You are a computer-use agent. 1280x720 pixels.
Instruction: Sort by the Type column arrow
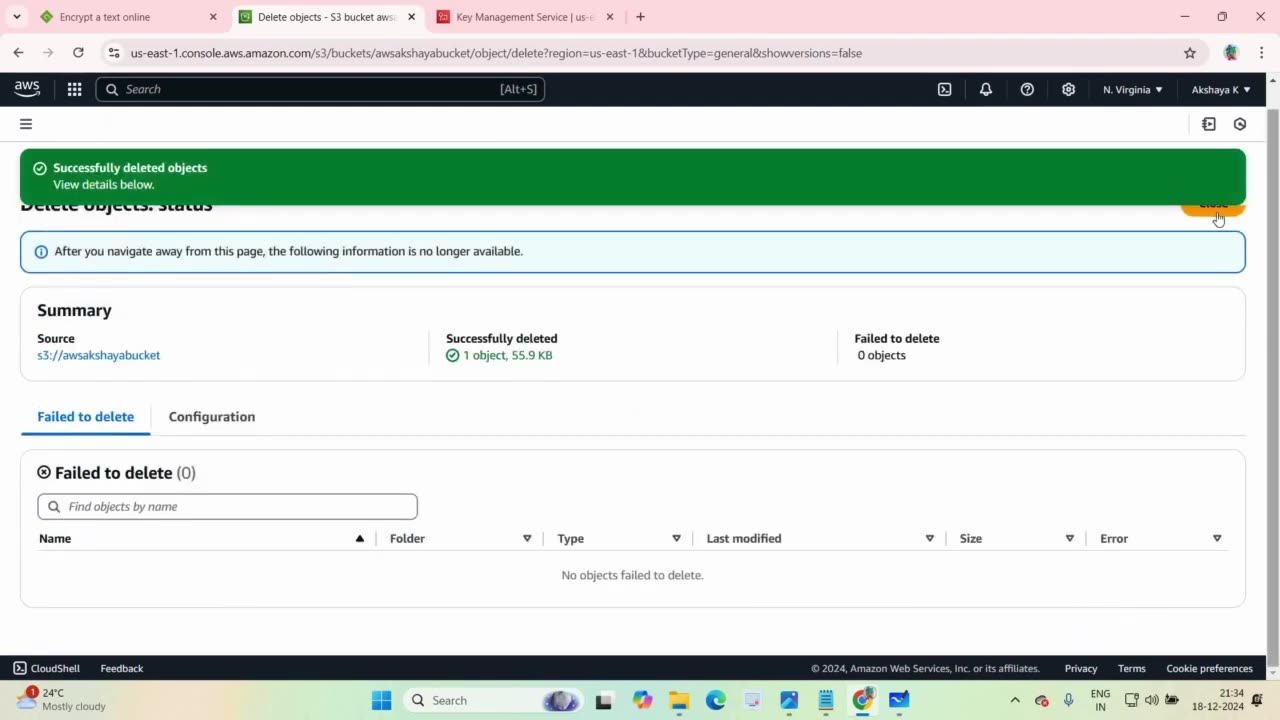(x=676, y=538)
